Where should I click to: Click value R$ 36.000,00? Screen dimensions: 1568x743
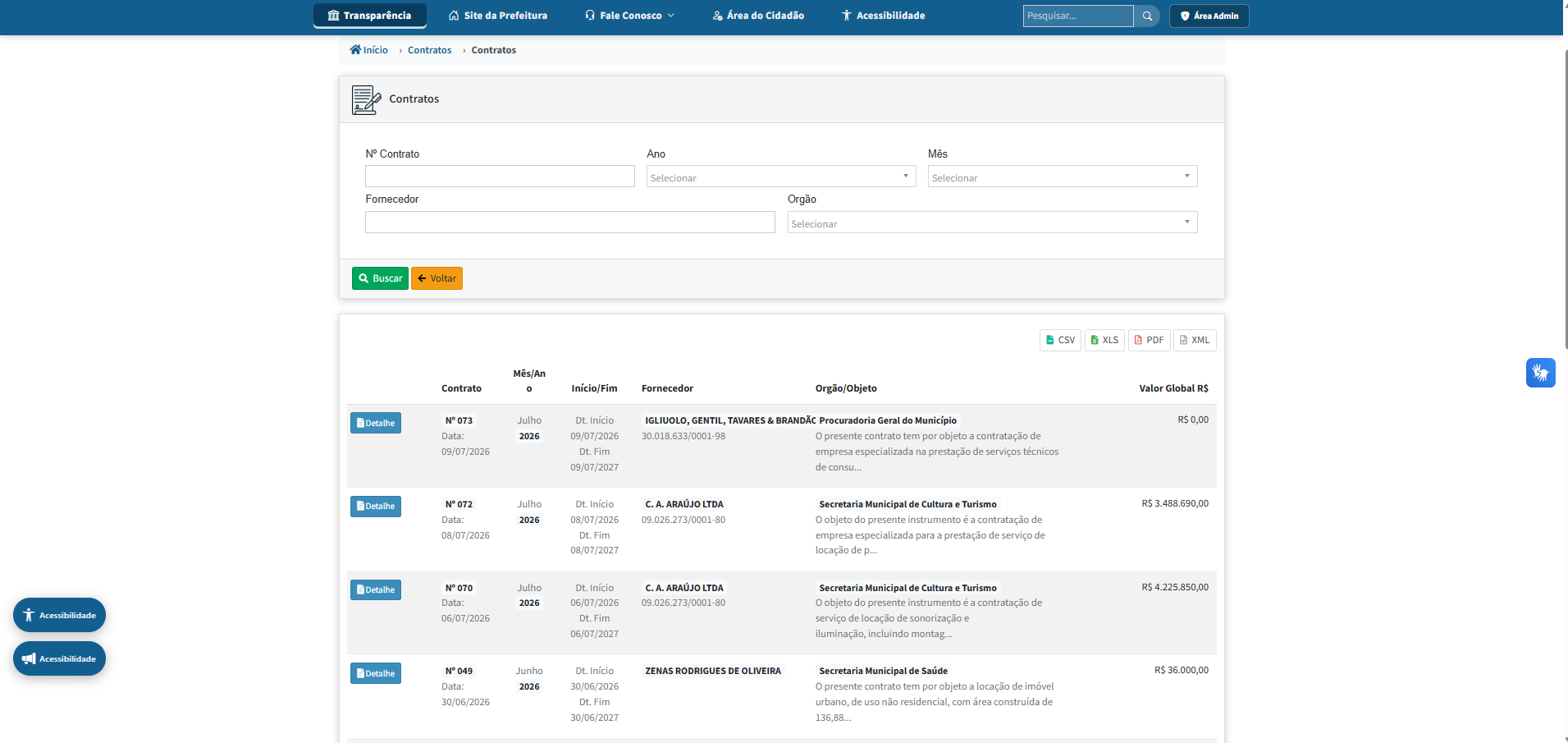[1182, 670]
